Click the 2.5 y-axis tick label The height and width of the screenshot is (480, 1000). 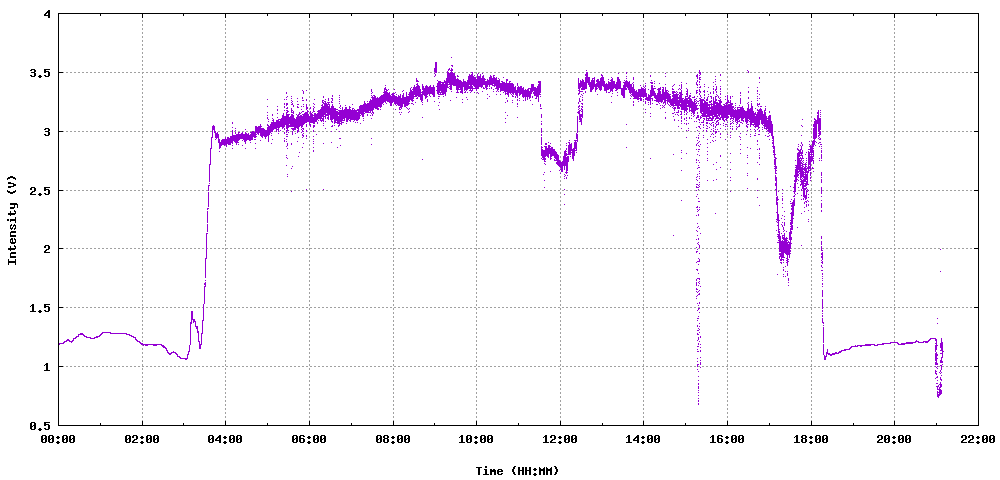[x=42, y=190]
